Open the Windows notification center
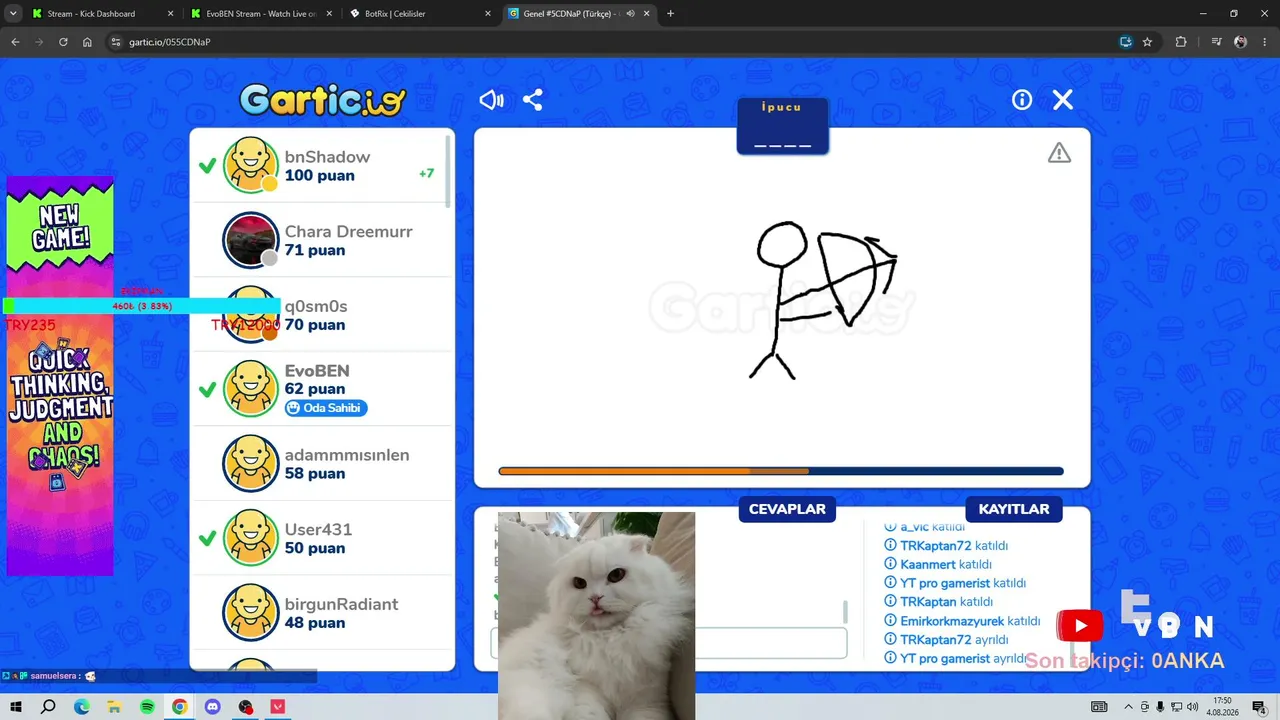This screenshot has width=1280, height=720. tap(1260, 707)
